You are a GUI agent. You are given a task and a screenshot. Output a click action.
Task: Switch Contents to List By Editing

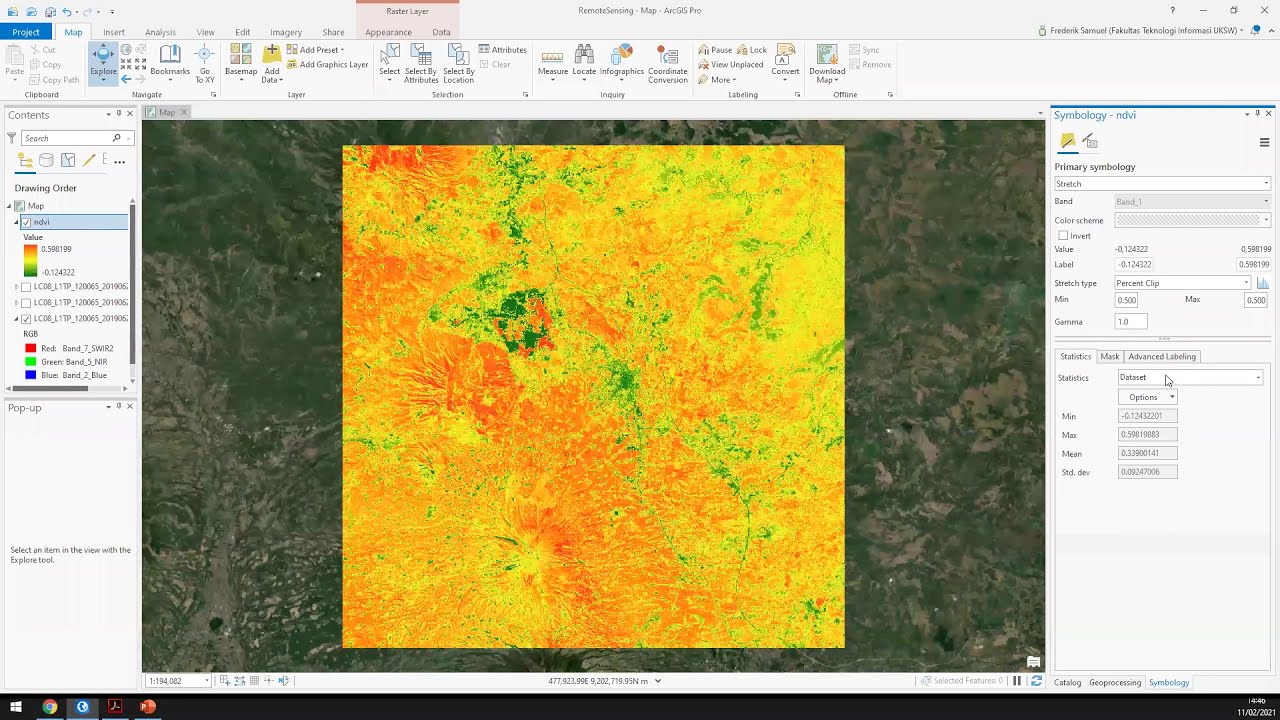[x=89, y=160]
